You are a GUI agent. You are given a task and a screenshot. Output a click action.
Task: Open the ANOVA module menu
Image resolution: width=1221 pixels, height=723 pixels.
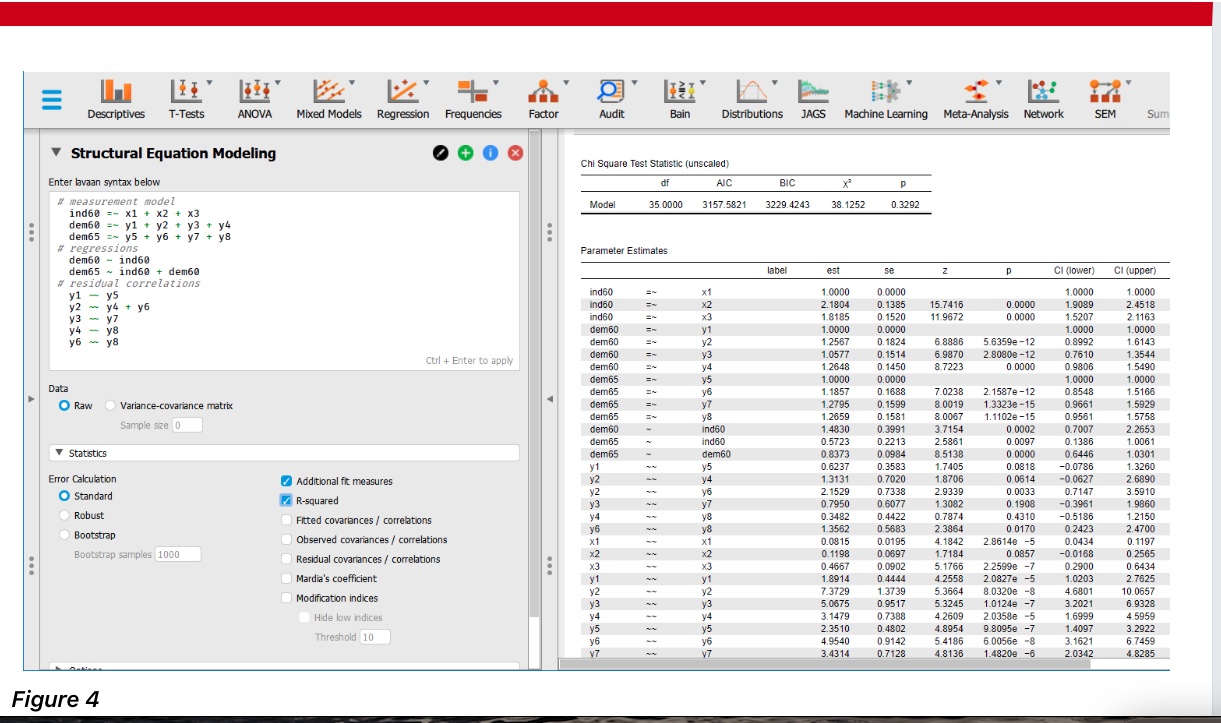pyautogui.click(x=255, y=99)
